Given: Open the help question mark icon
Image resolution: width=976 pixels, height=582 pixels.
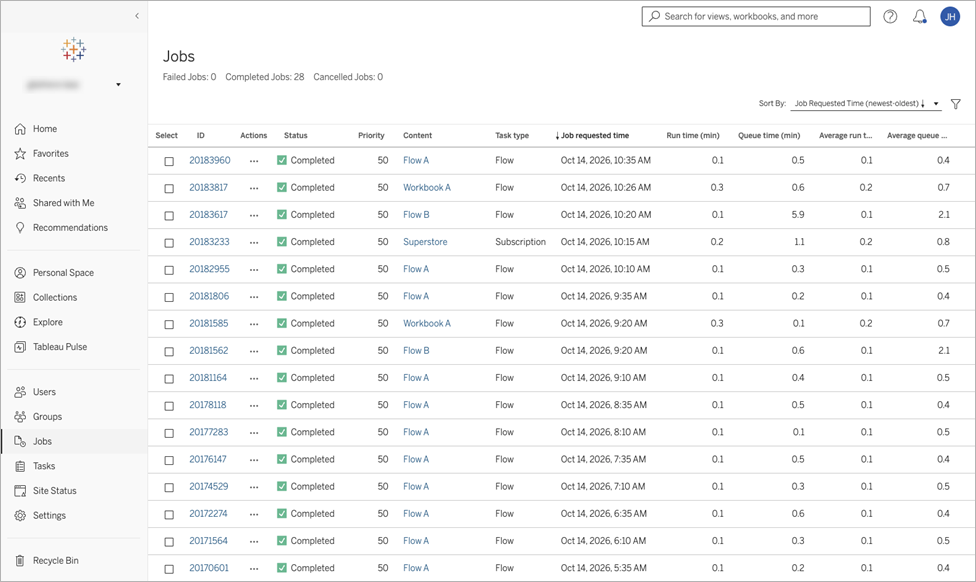Looking at the screenshot, I should 890,17.
